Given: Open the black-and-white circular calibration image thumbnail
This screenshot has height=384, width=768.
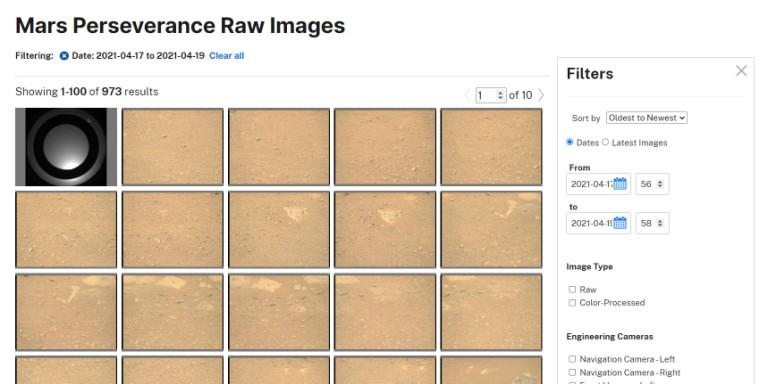Looking at the screenshot, I should pyautogui.click(x=66, y=147).
